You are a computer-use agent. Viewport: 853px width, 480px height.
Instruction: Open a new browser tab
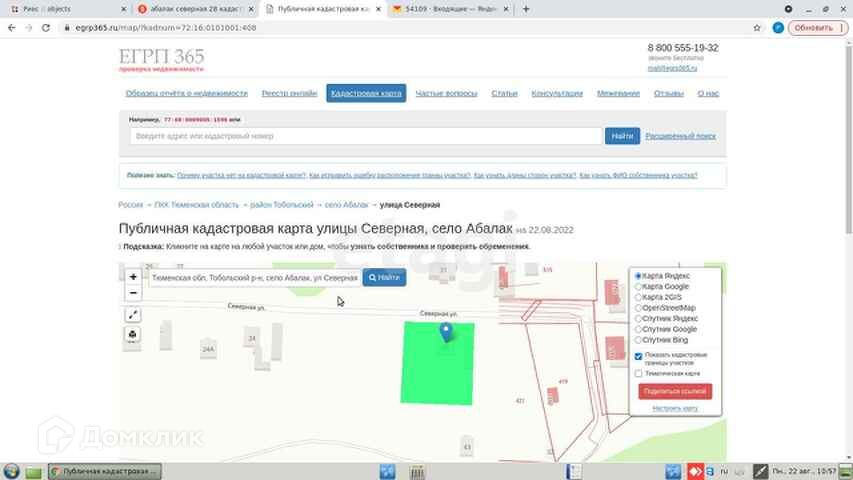(x=527, y=9)
